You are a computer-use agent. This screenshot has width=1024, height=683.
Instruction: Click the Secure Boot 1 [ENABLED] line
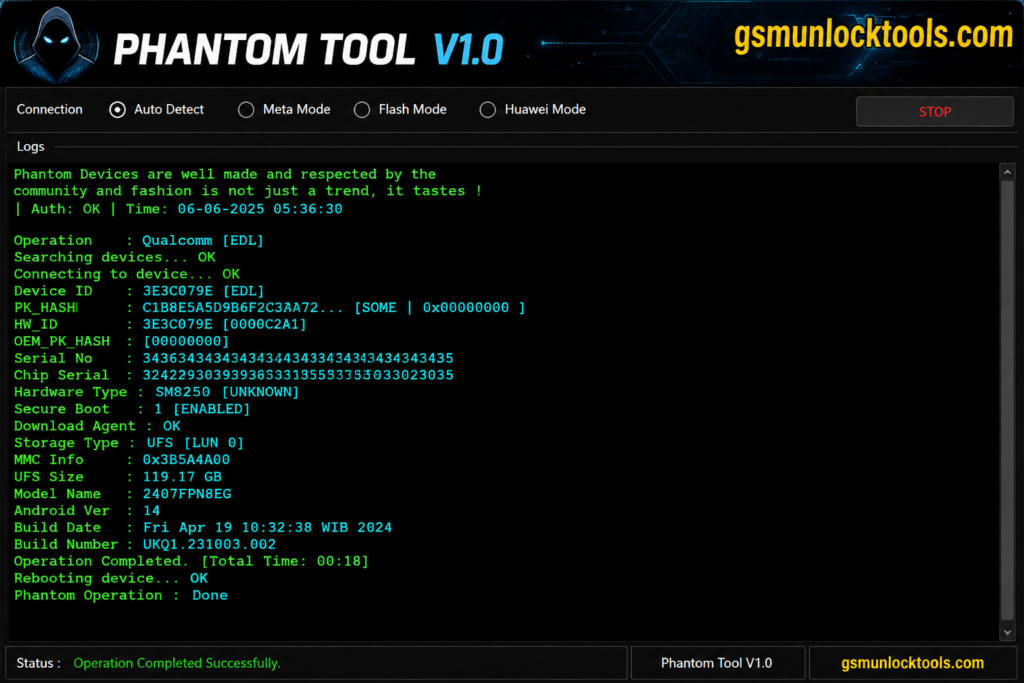pyautogui.click(x=132, y=409)
